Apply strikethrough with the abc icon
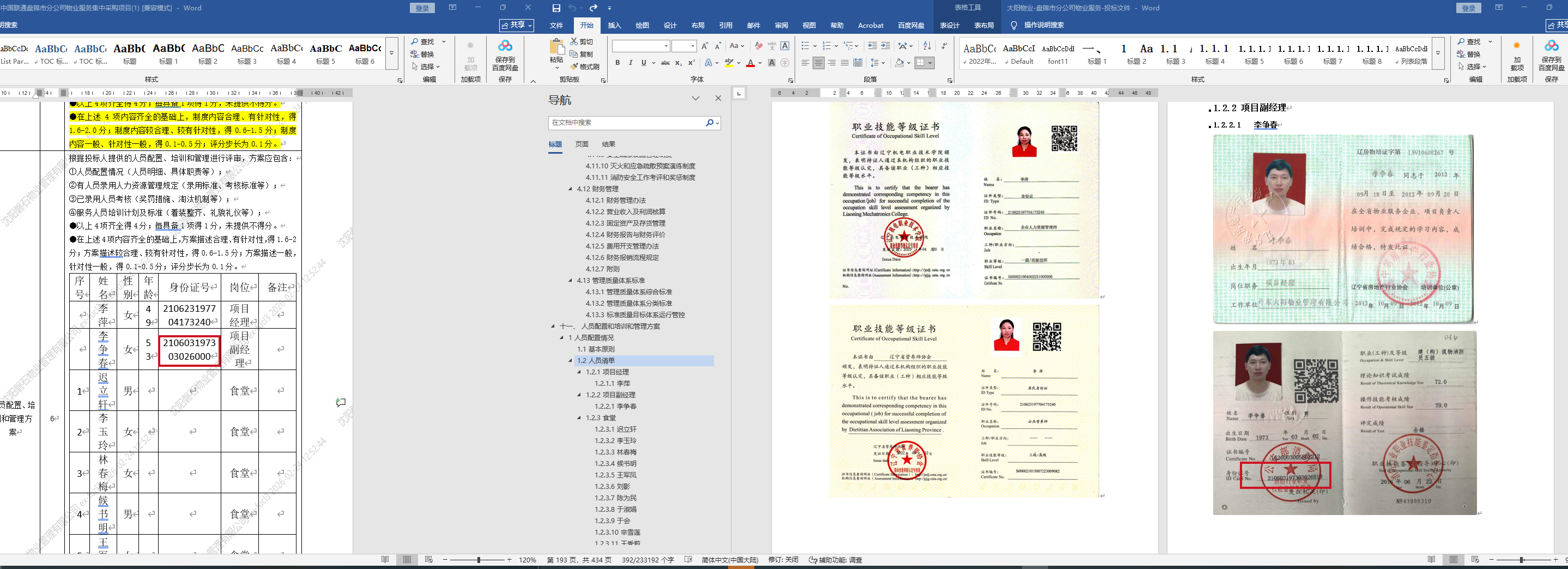The image size is (1568, 569). [x=665, y=63]
